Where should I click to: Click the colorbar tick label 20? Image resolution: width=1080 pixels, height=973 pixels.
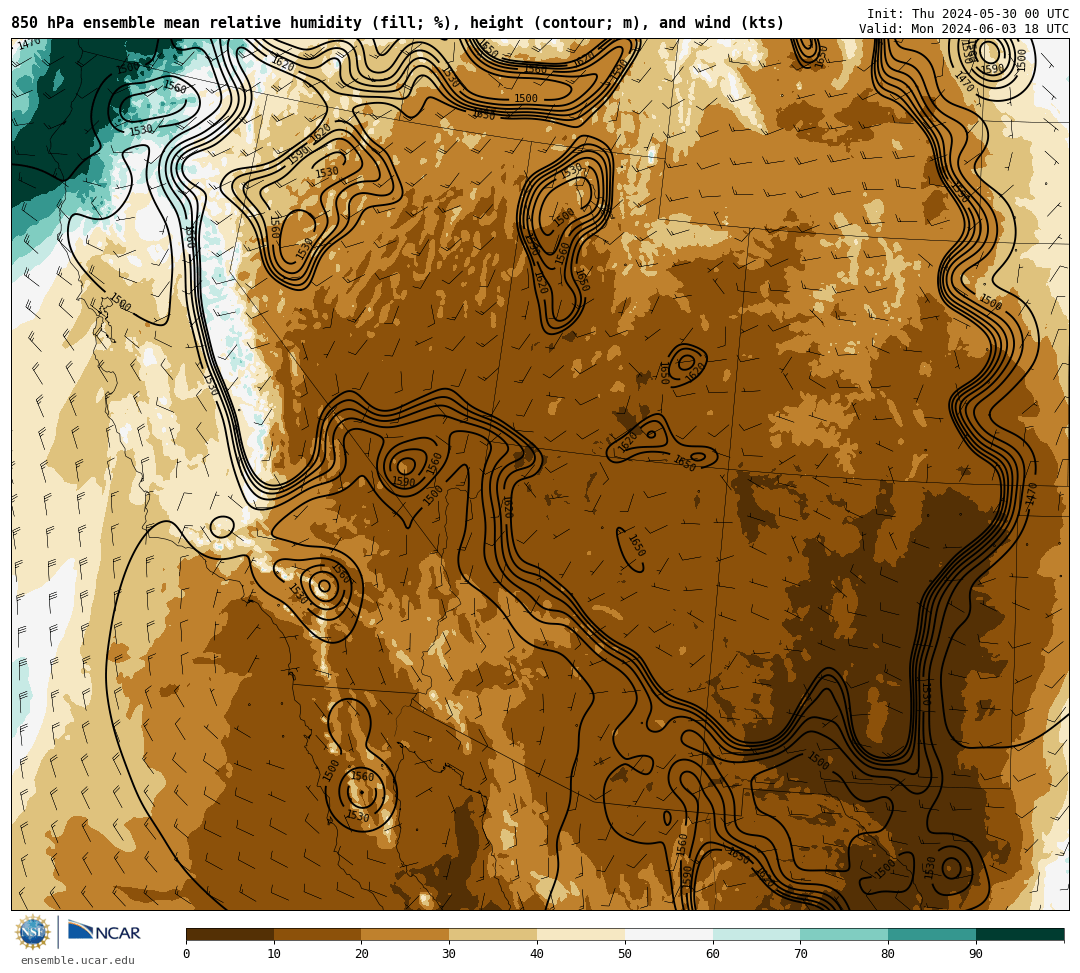click(362, 954)
